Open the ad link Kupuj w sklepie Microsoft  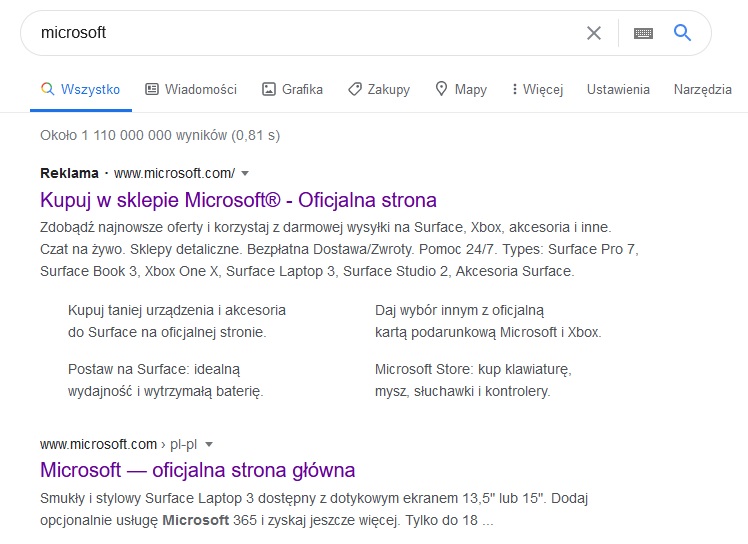(x=239, y=200)
